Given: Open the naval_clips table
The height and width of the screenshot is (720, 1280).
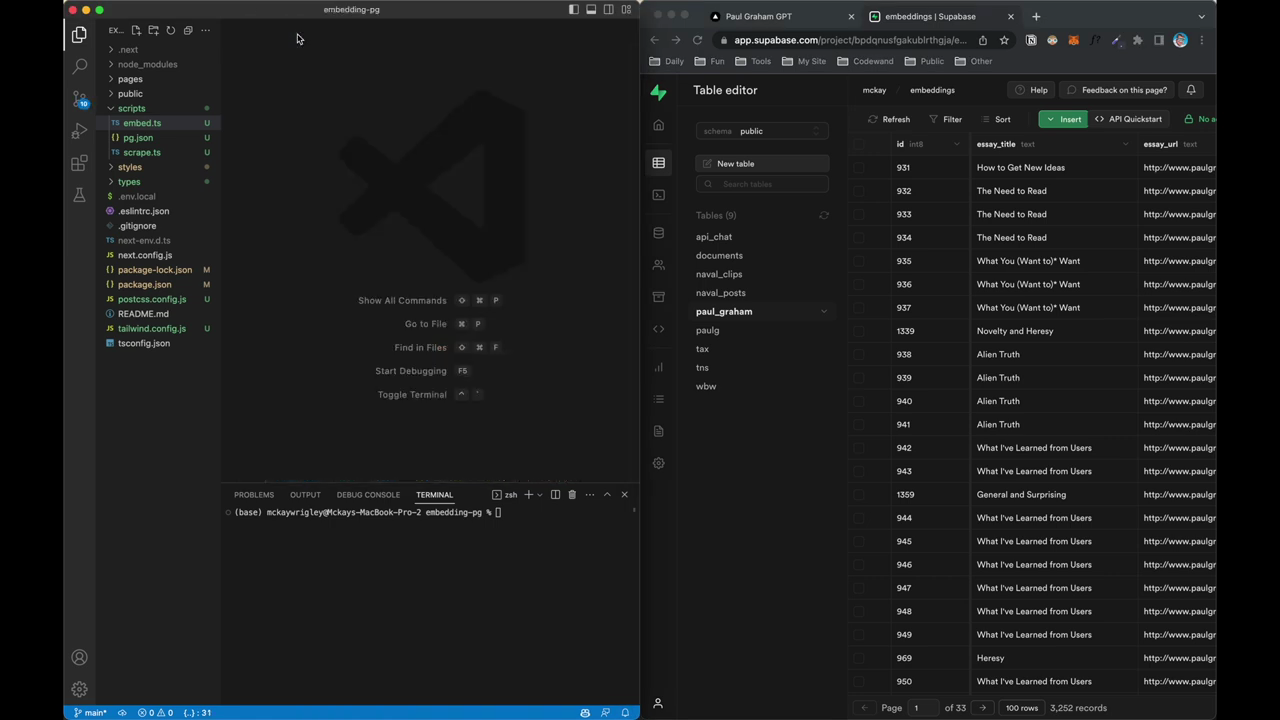Looking at the screenshot, I should click(719, 274).
